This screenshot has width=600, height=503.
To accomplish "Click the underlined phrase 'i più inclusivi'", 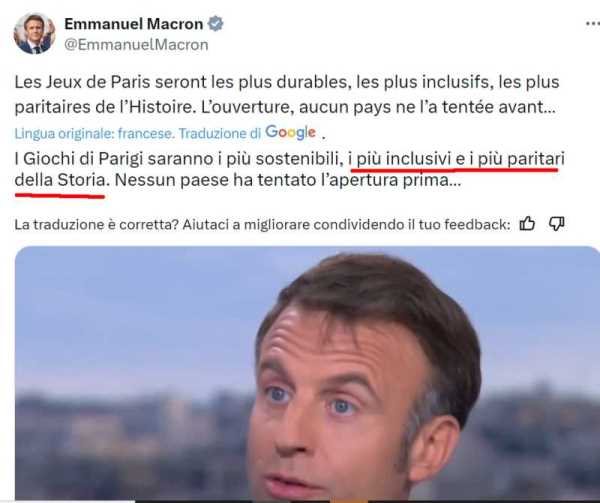I will click(x=400, y=159).
